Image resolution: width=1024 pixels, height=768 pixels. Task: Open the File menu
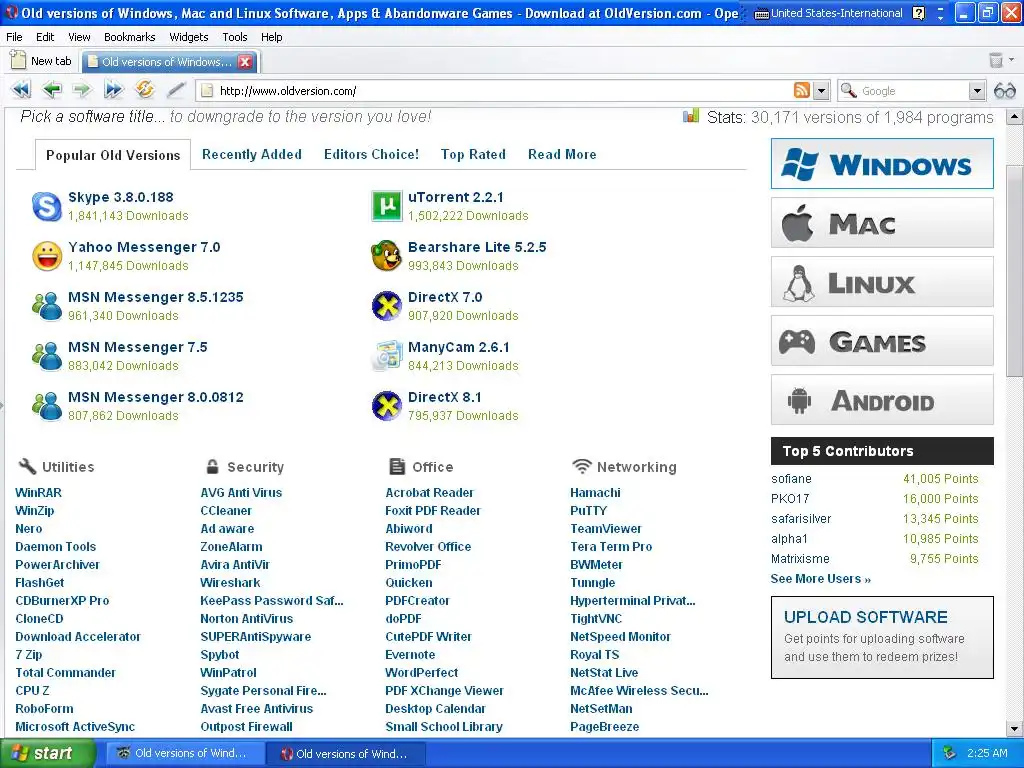(x=14, y=37)
